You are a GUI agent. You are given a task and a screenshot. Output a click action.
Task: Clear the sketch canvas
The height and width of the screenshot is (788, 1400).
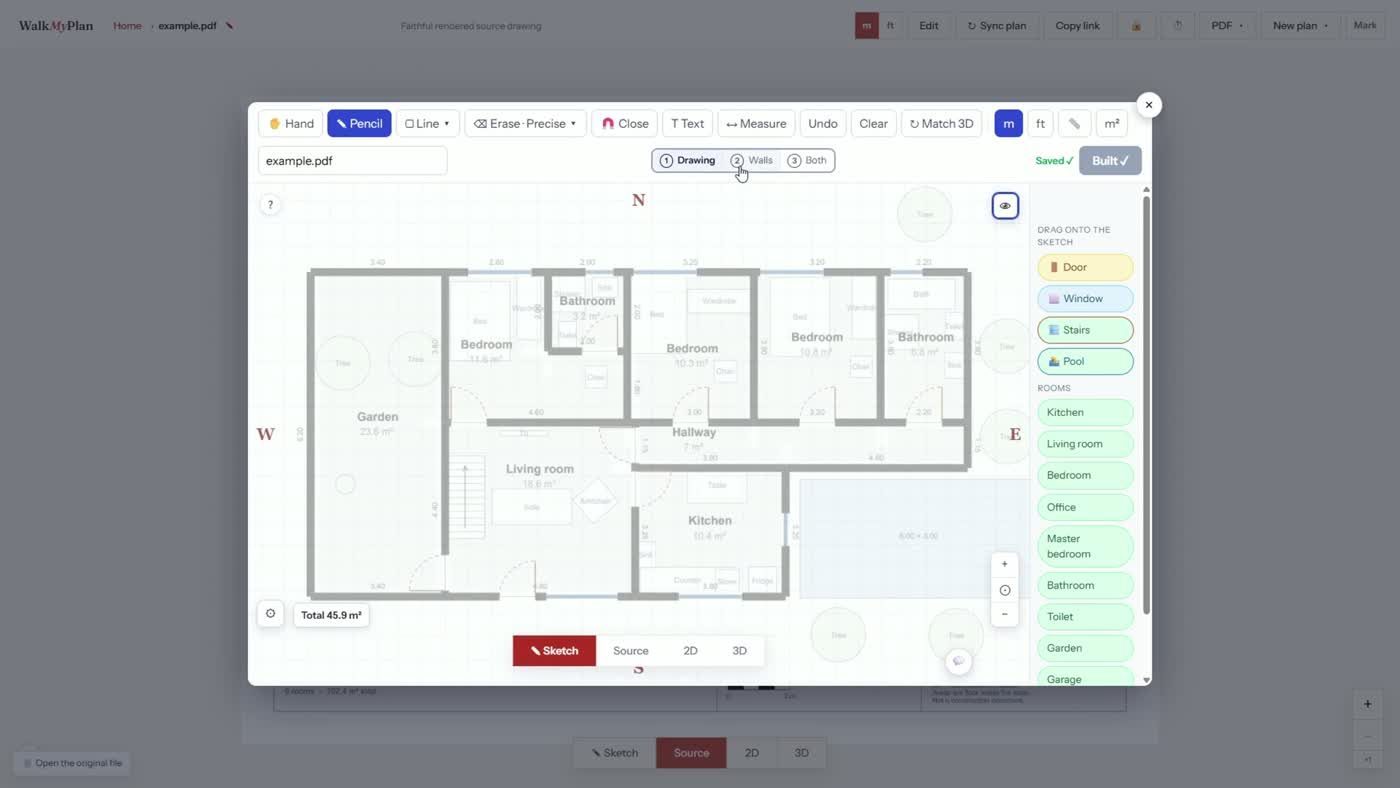(873, 124)
